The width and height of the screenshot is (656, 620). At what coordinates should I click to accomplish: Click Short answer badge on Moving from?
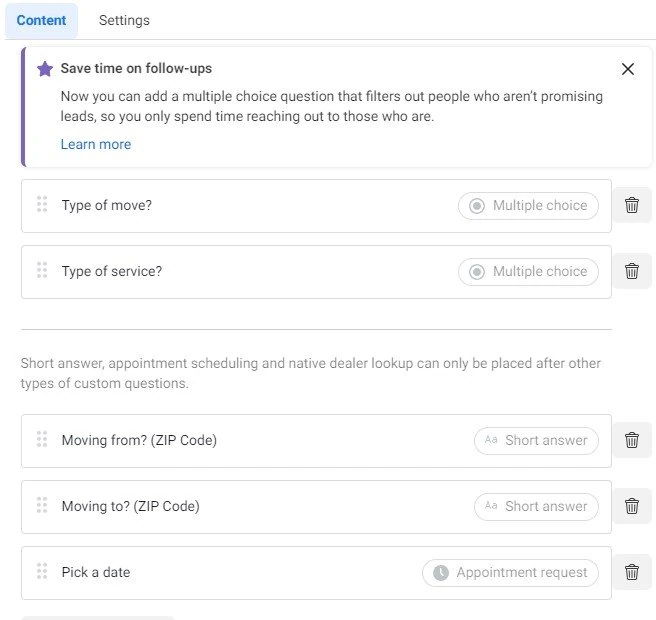tap(536, 441)
